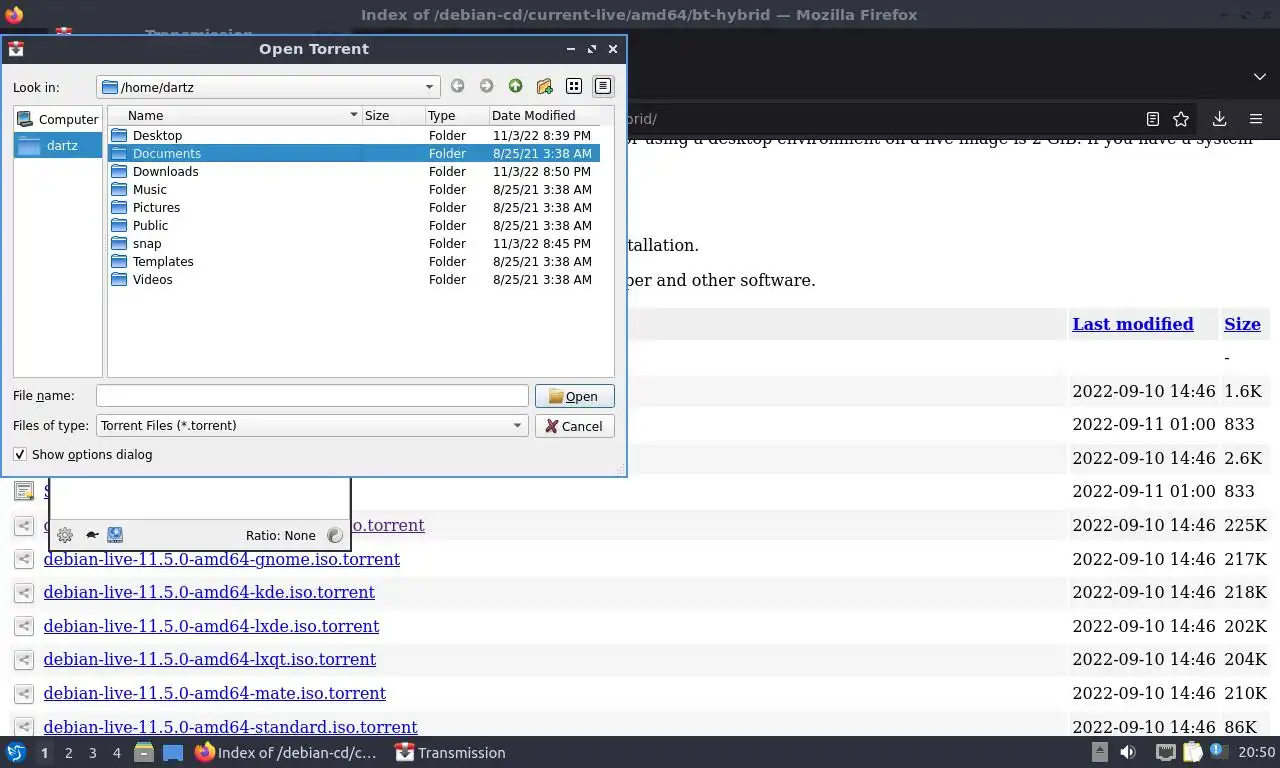This screenshot has height=768, width=1280.
Task: Open Firefox downloads panel
Action: point(1219,119)
